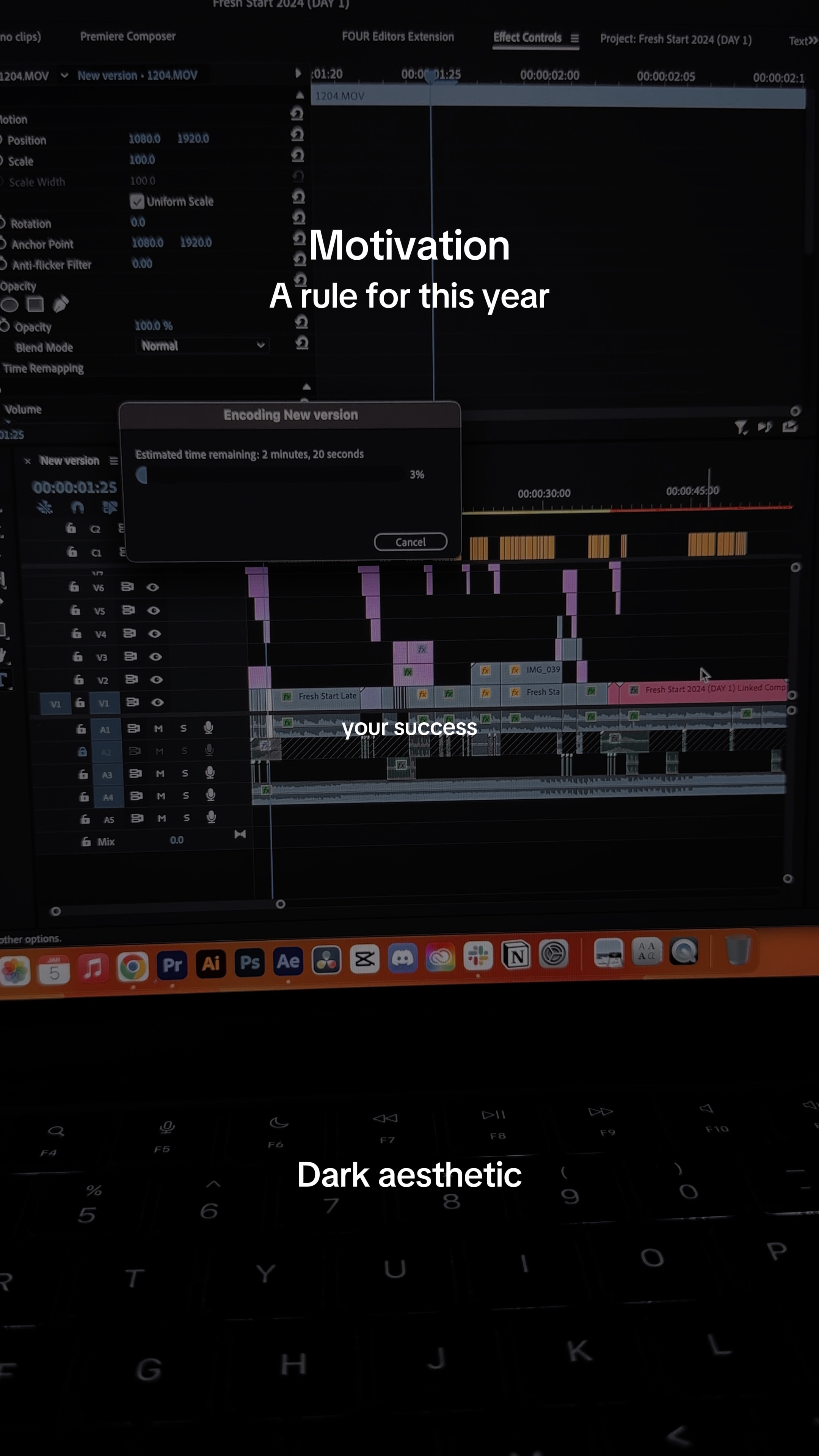Viewport: 819px width, 1456px height.
Task: Open Illustrator dock icon
Action: 211,964
